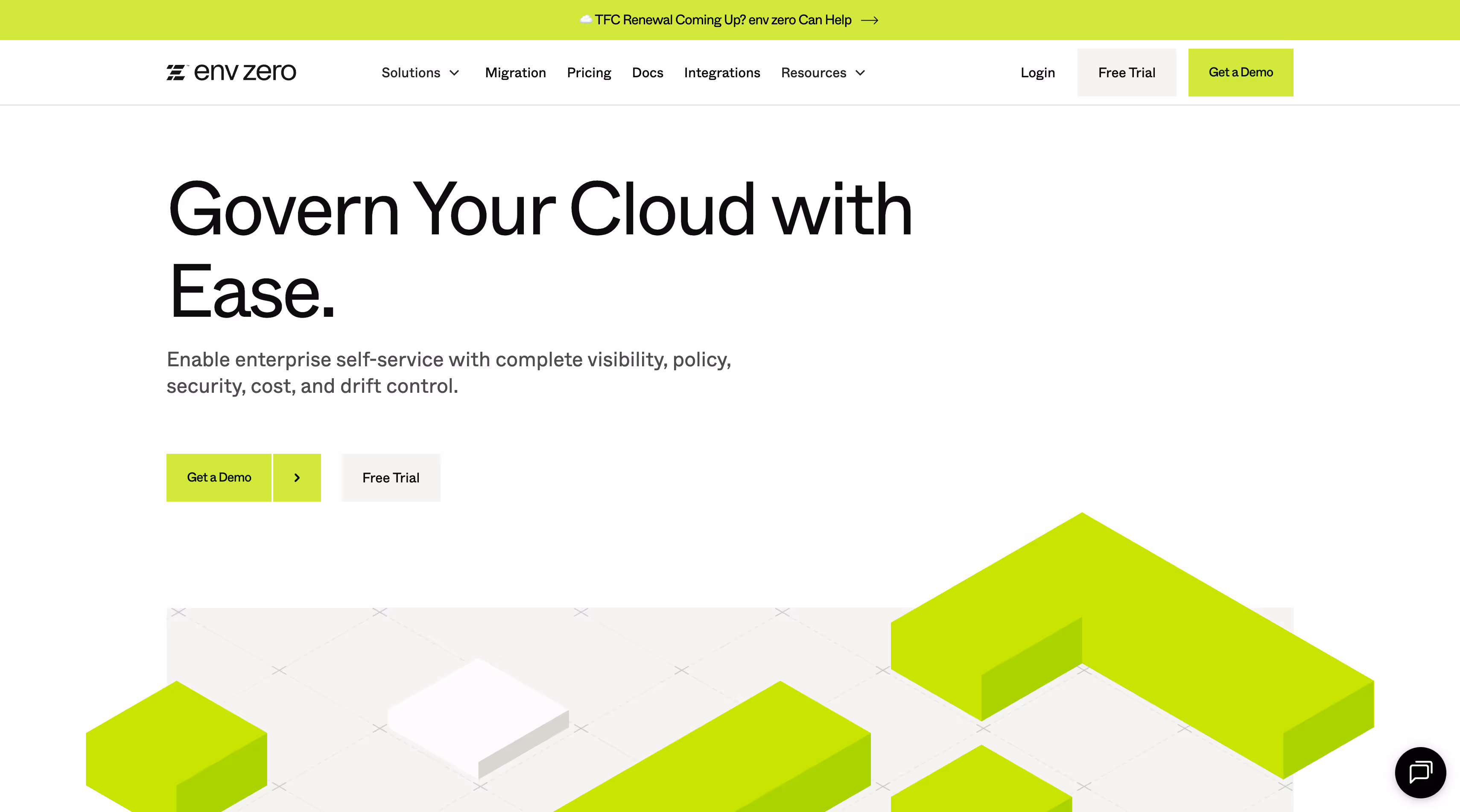Viewport: 1460px width, 812px height.
Task: Expand the Resources dropdown arrow
Action: 860,73
